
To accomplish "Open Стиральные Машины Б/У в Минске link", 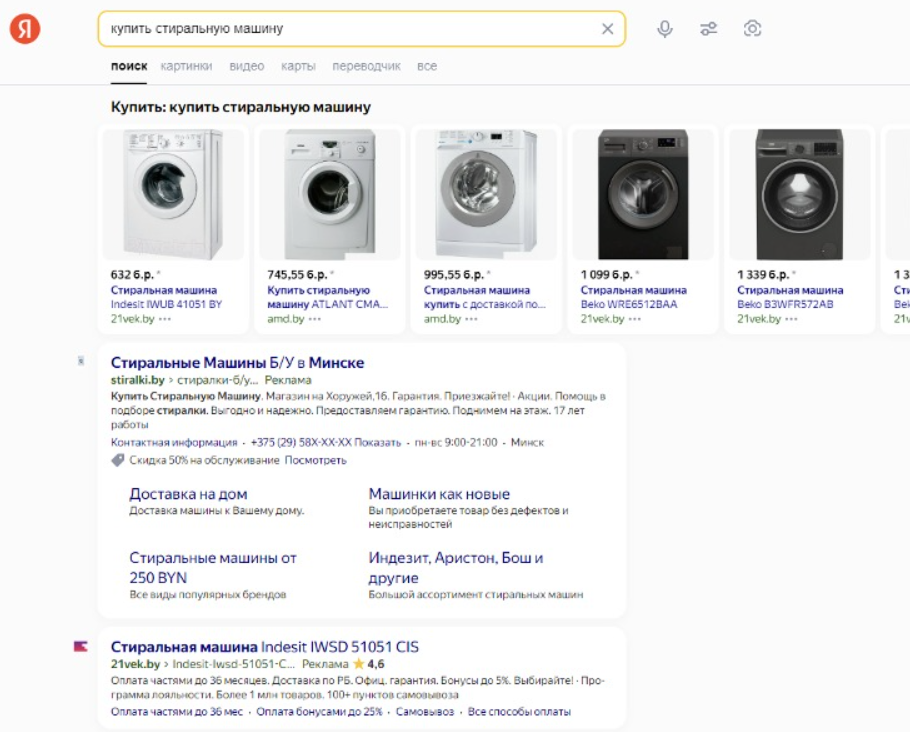I will pyautogui.click(x=237, y=362).
